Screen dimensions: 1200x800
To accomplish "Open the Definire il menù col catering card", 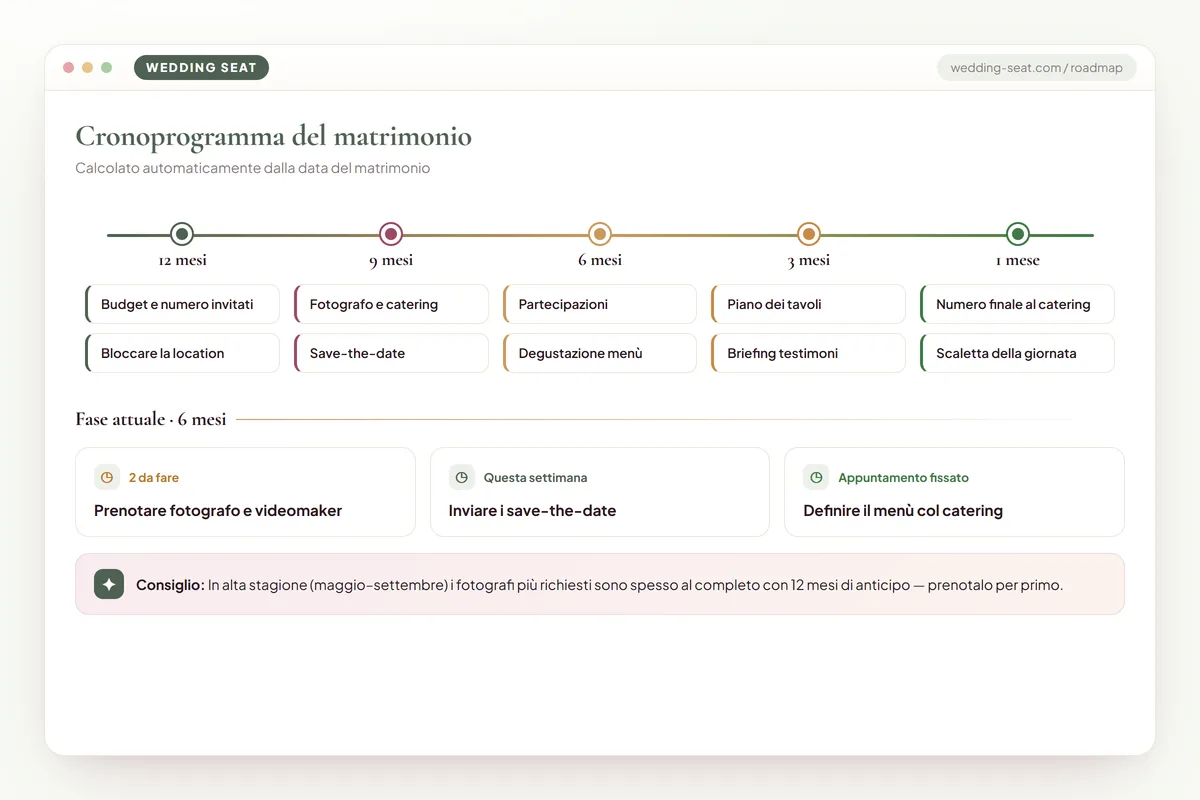I will coord(954,492).
